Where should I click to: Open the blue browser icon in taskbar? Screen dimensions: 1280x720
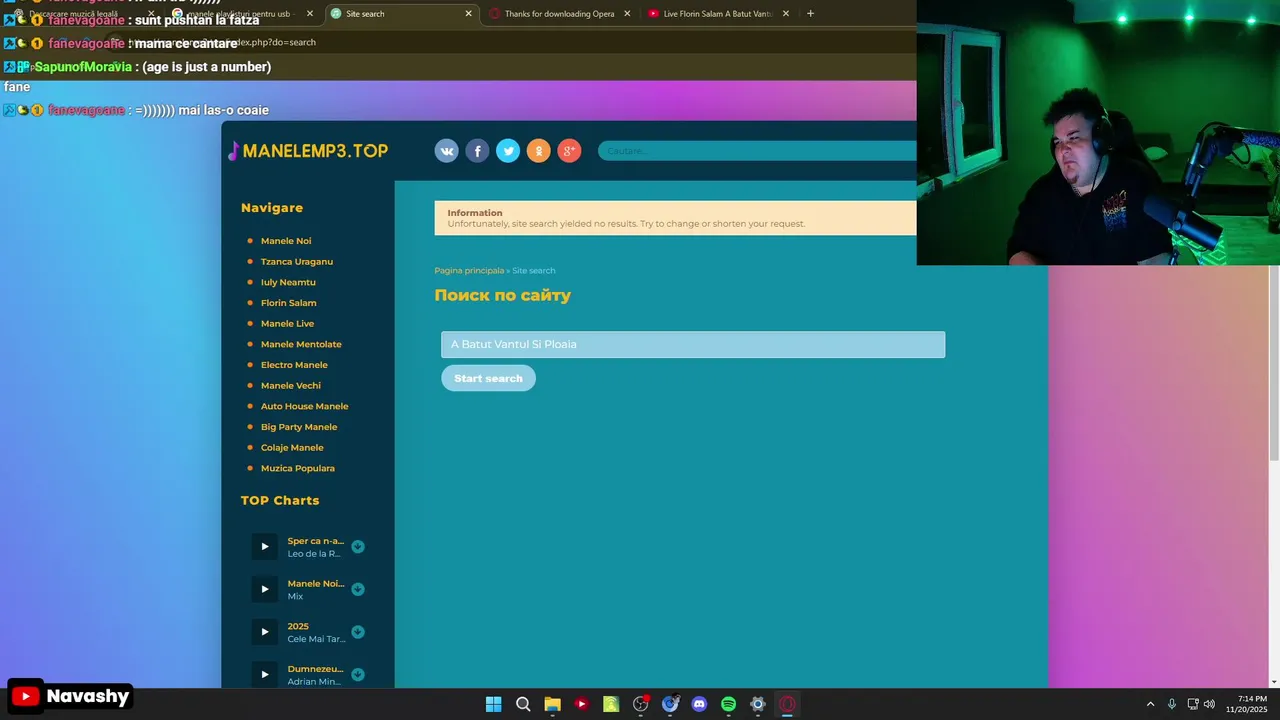670,704
